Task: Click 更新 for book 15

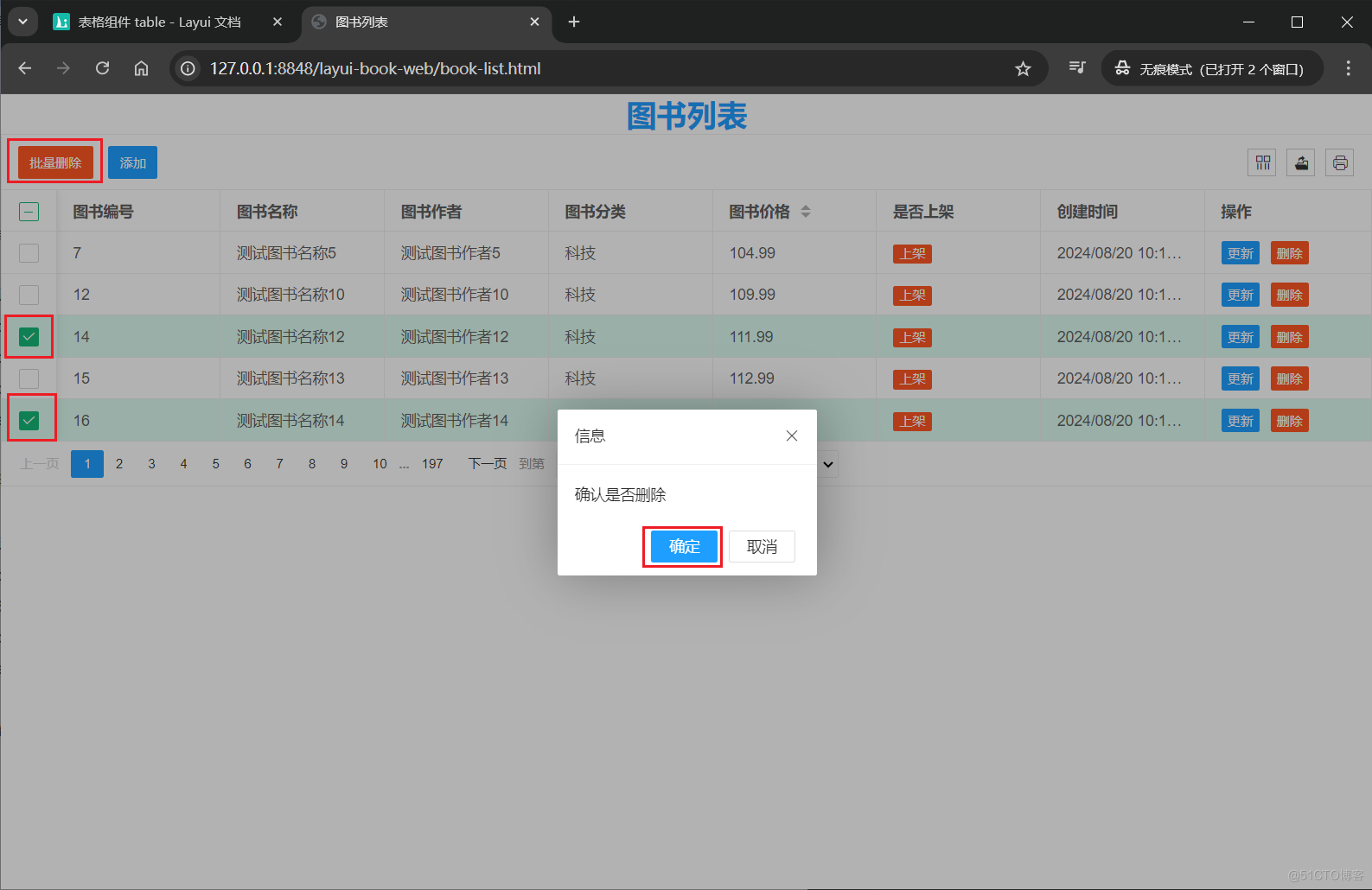Action: [1241, 378]
